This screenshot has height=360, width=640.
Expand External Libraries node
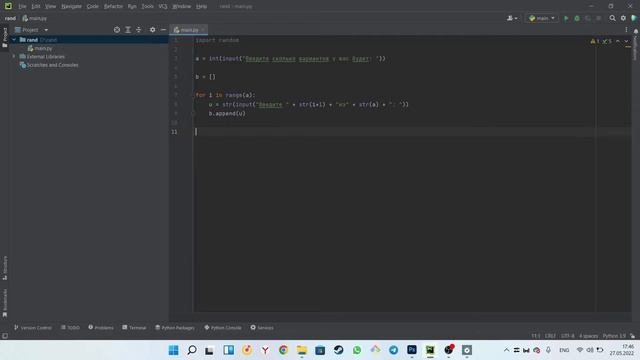(x=14, y=56)
